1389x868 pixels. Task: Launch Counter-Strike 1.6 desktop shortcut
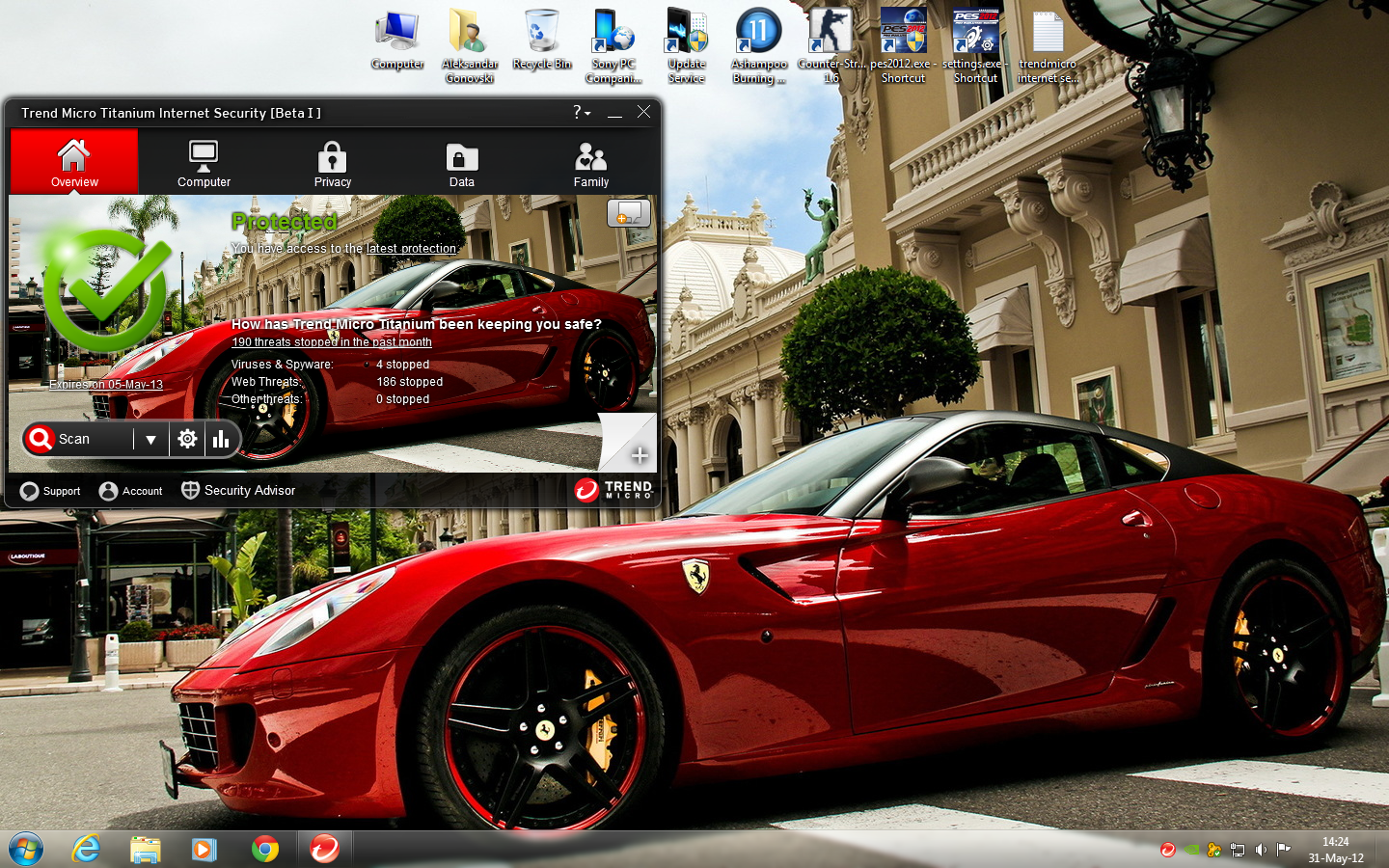(831, 45)
